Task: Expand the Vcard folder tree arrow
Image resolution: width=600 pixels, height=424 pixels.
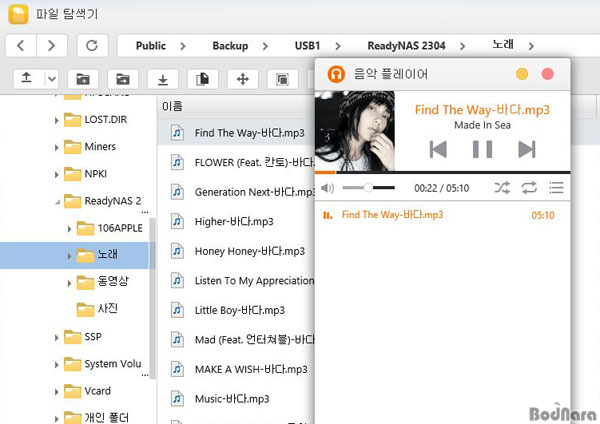Action: (x=57, y=392)
